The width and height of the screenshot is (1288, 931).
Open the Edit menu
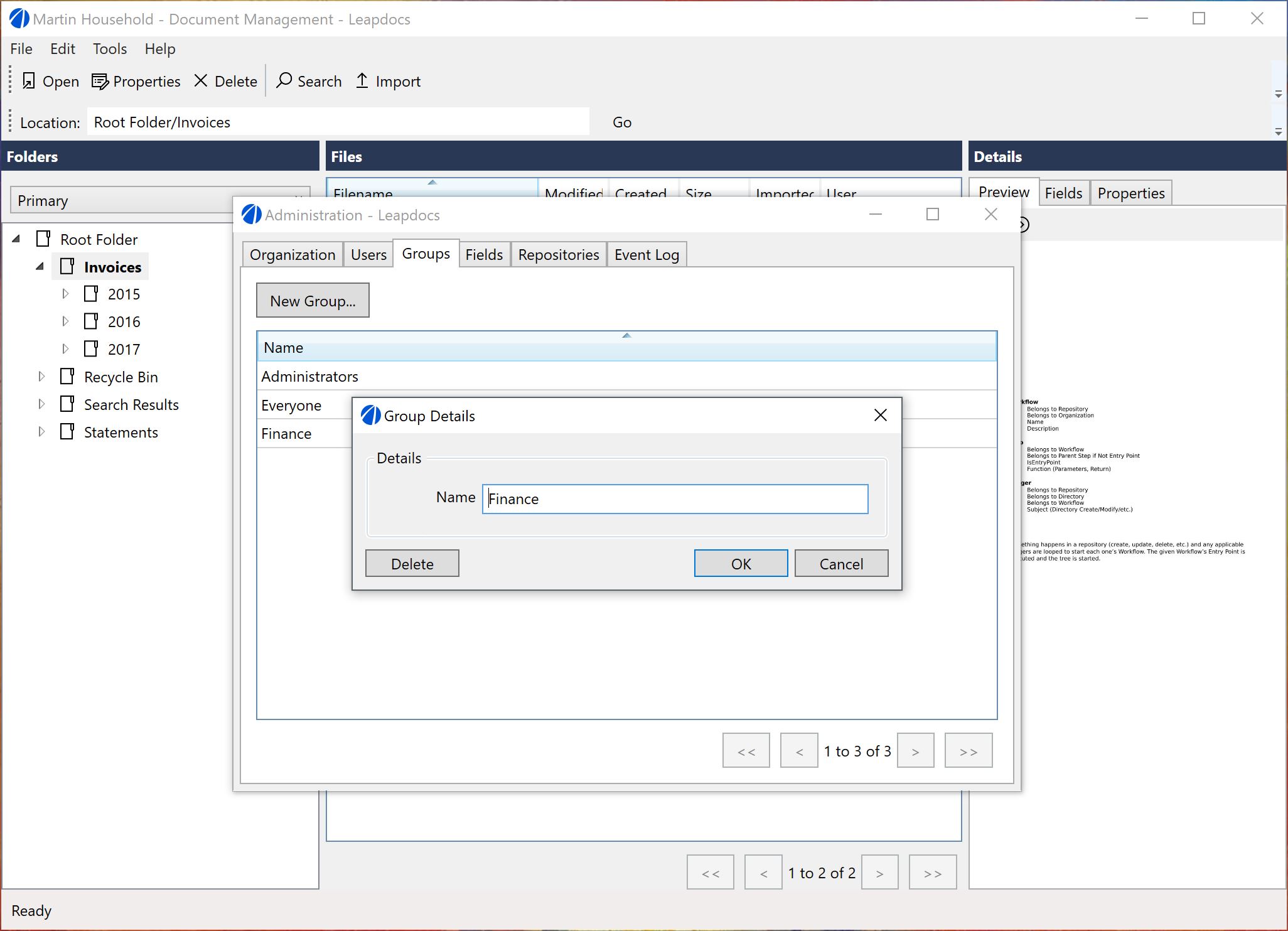63,49
